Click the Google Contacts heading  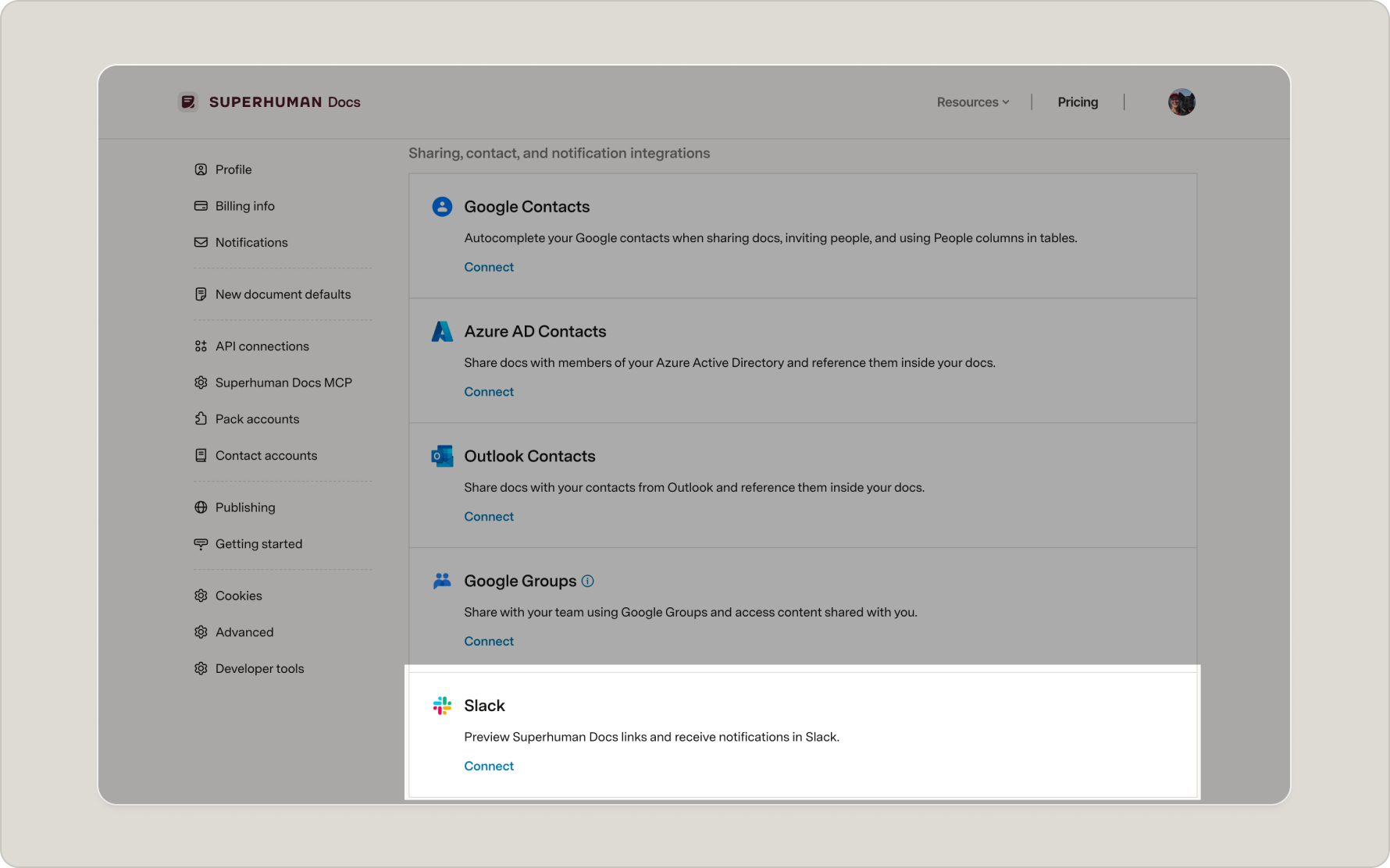tap(527, 207)
